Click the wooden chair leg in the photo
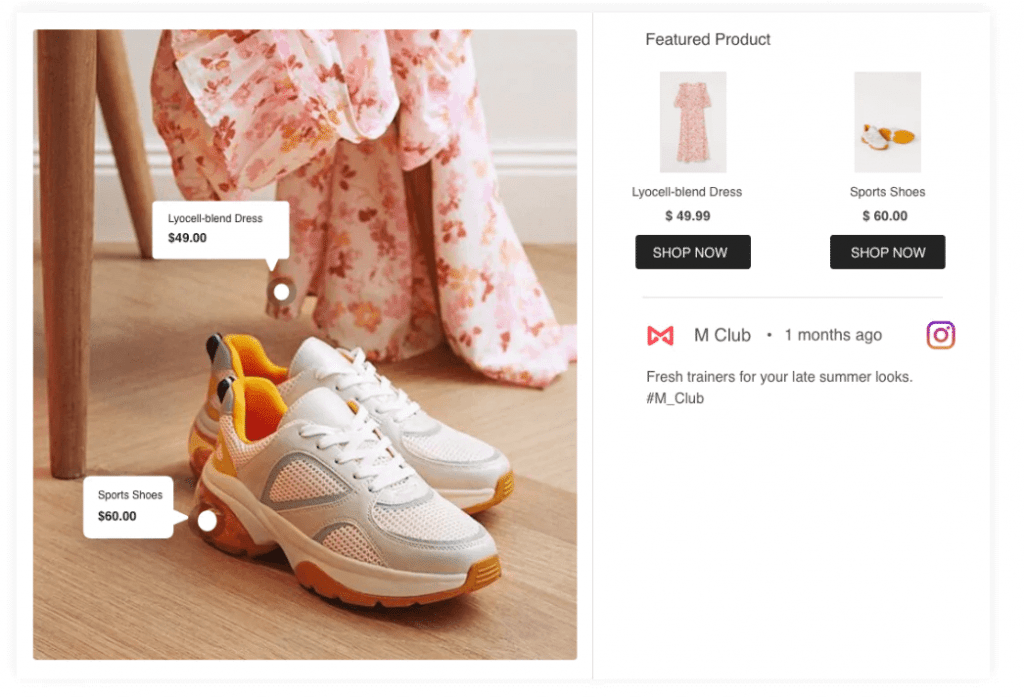Image resolution: width=1024 pixels, height=697 pixels. [67, 250]
